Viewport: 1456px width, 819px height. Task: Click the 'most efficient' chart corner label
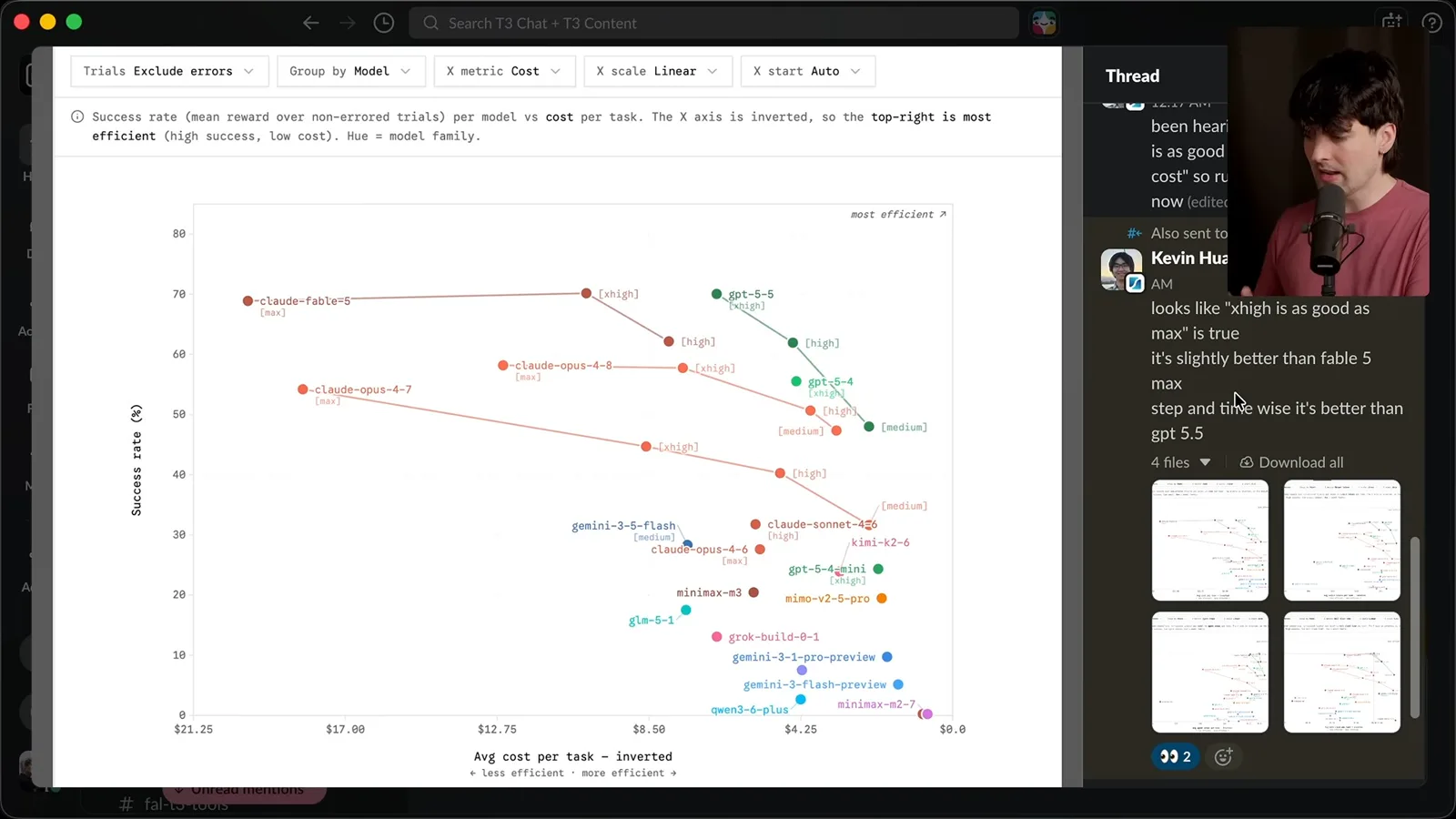[x=898, y=215]
